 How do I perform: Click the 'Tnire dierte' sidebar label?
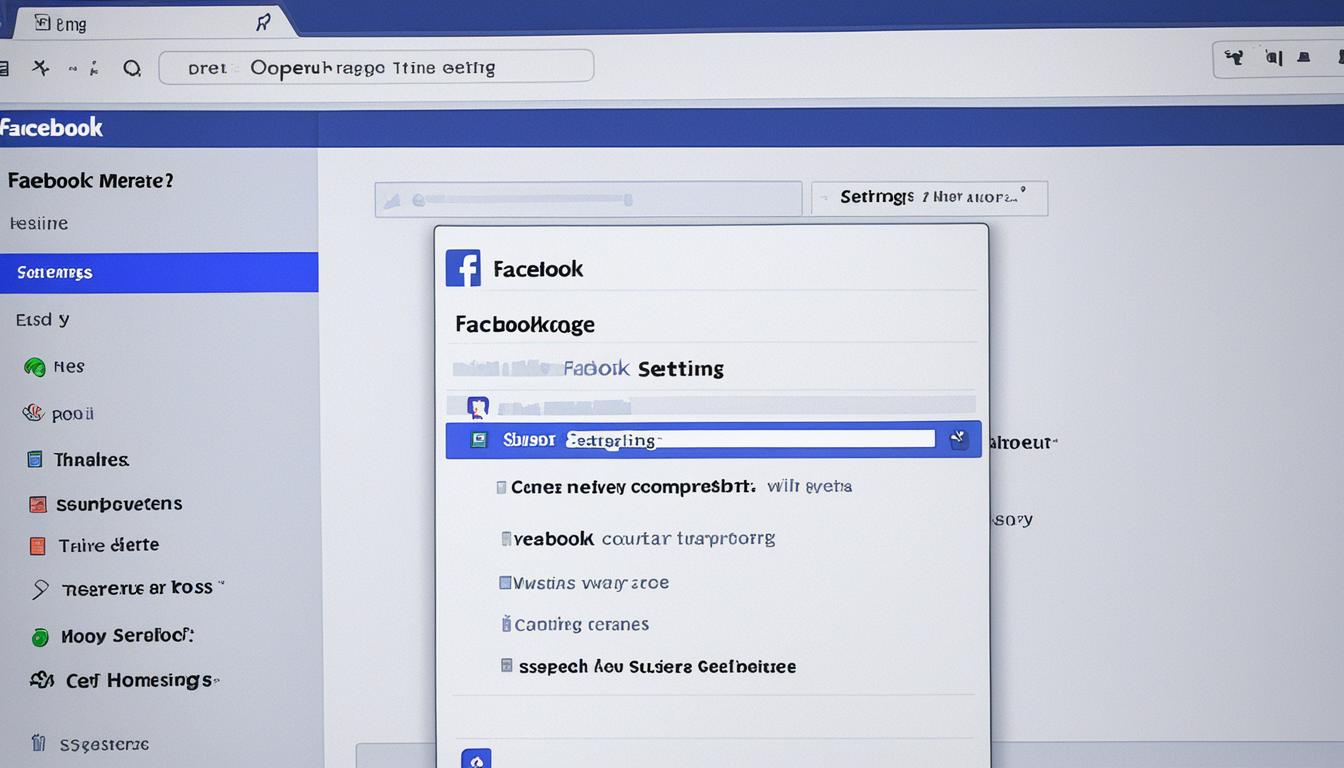109,545
